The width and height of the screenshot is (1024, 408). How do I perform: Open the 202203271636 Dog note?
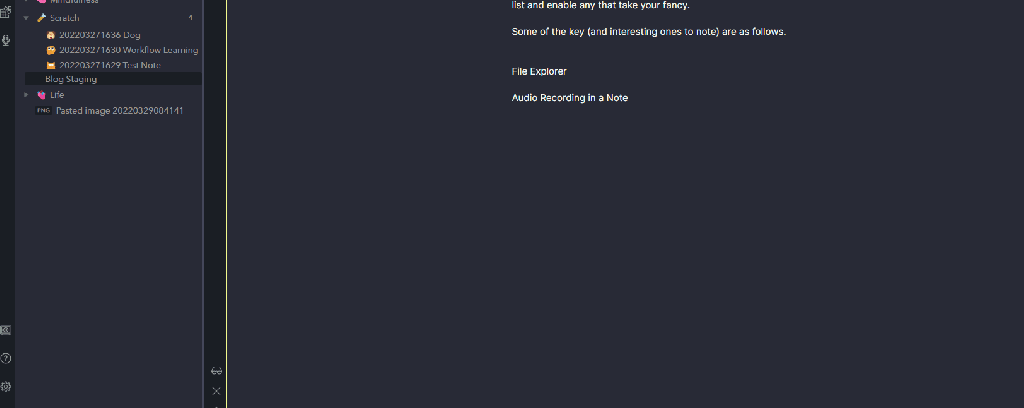(x=100, y=35)
